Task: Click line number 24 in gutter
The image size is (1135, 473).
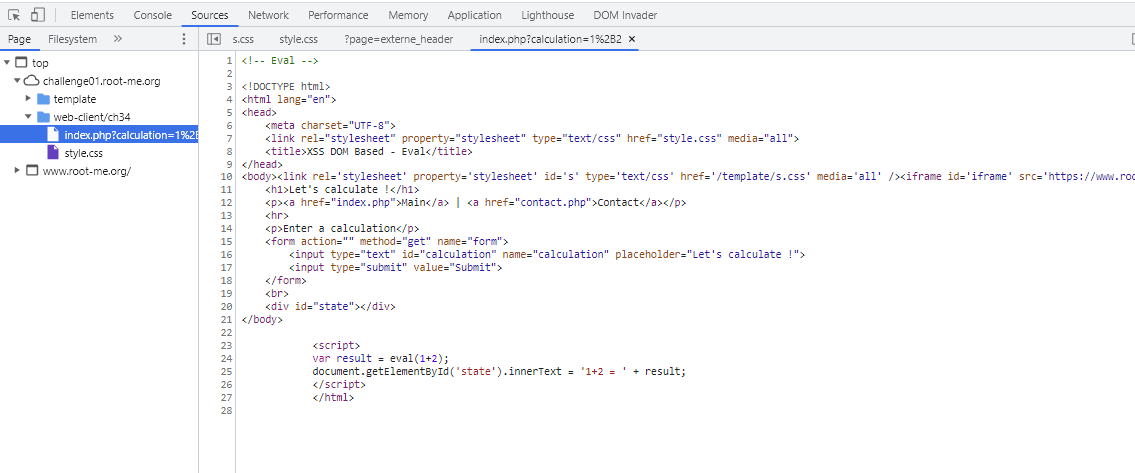Action: coord(227,358)
